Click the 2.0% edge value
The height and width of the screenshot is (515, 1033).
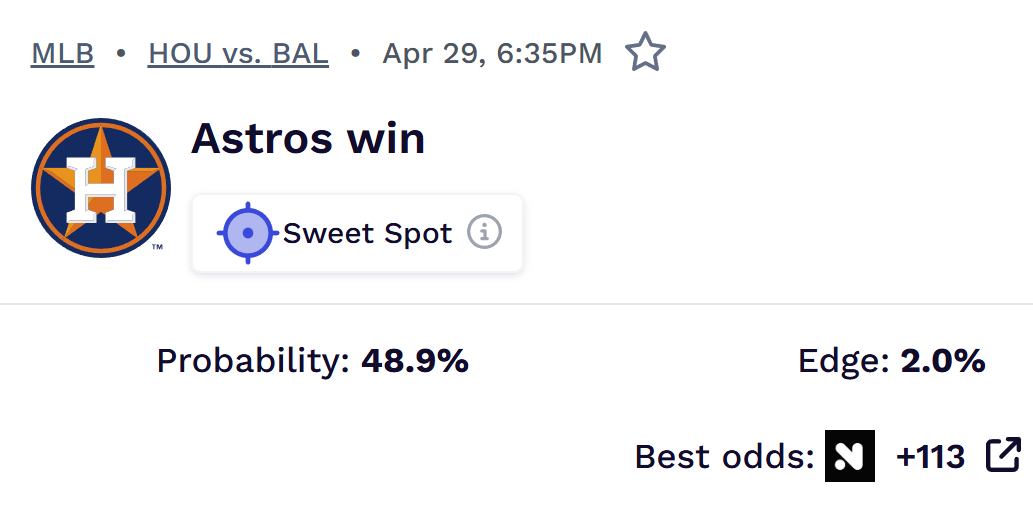click(943, 361)
